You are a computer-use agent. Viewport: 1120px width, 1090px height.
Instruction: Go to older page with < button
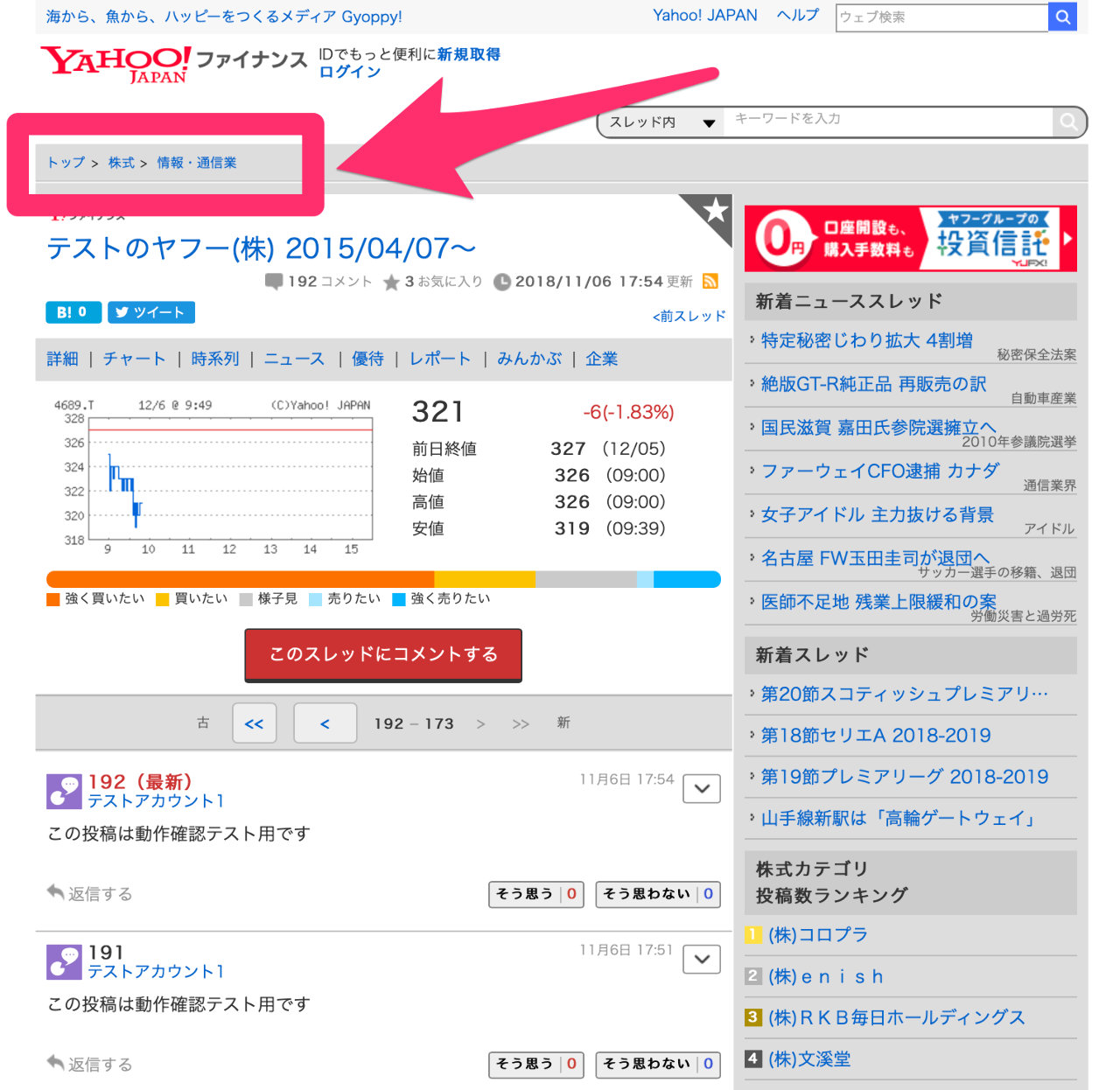[x=325, y=723]
